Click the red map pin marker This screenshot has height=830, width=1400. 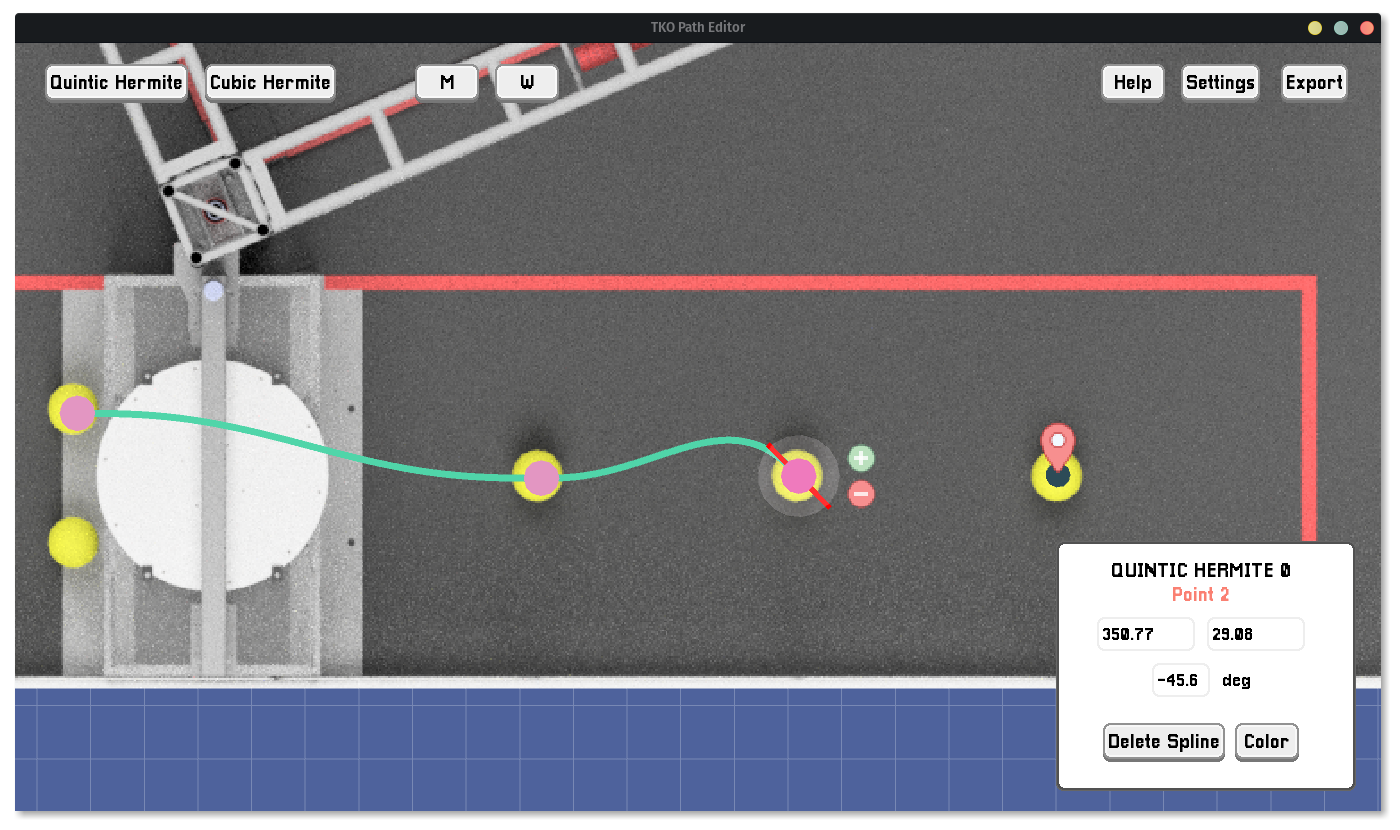tap(1057, 447)
